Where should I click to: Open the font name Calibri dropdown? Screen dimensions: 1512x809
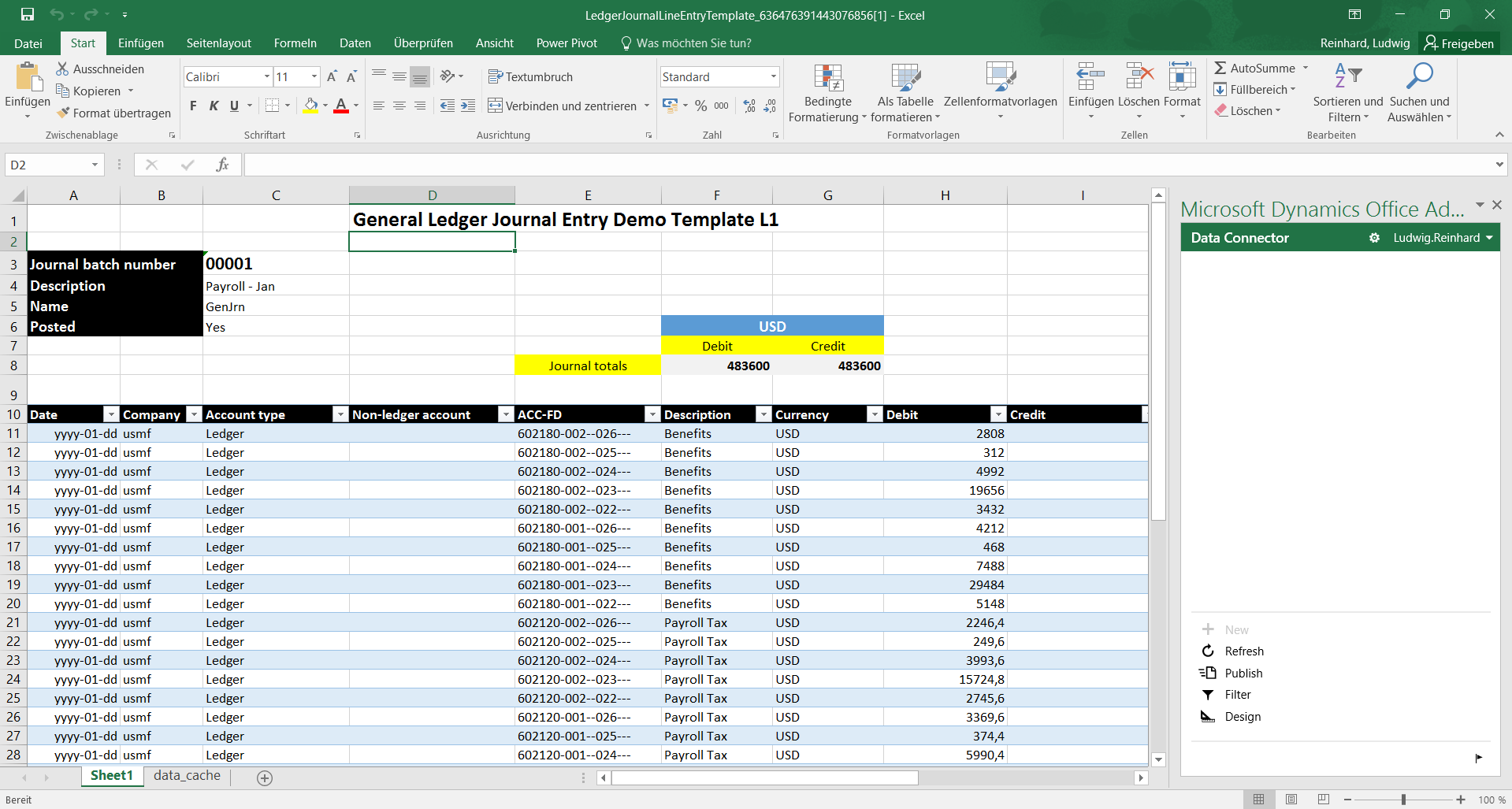[x=267, y=76]
